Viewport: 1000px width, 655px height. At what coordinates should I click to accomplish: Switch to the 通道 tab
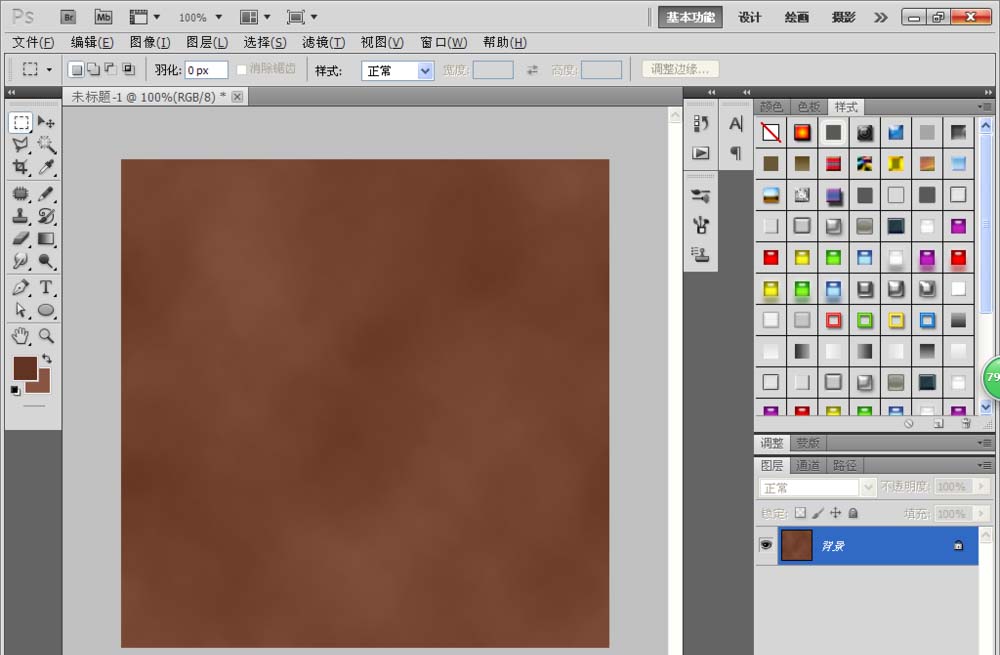(x=808, y=465)
